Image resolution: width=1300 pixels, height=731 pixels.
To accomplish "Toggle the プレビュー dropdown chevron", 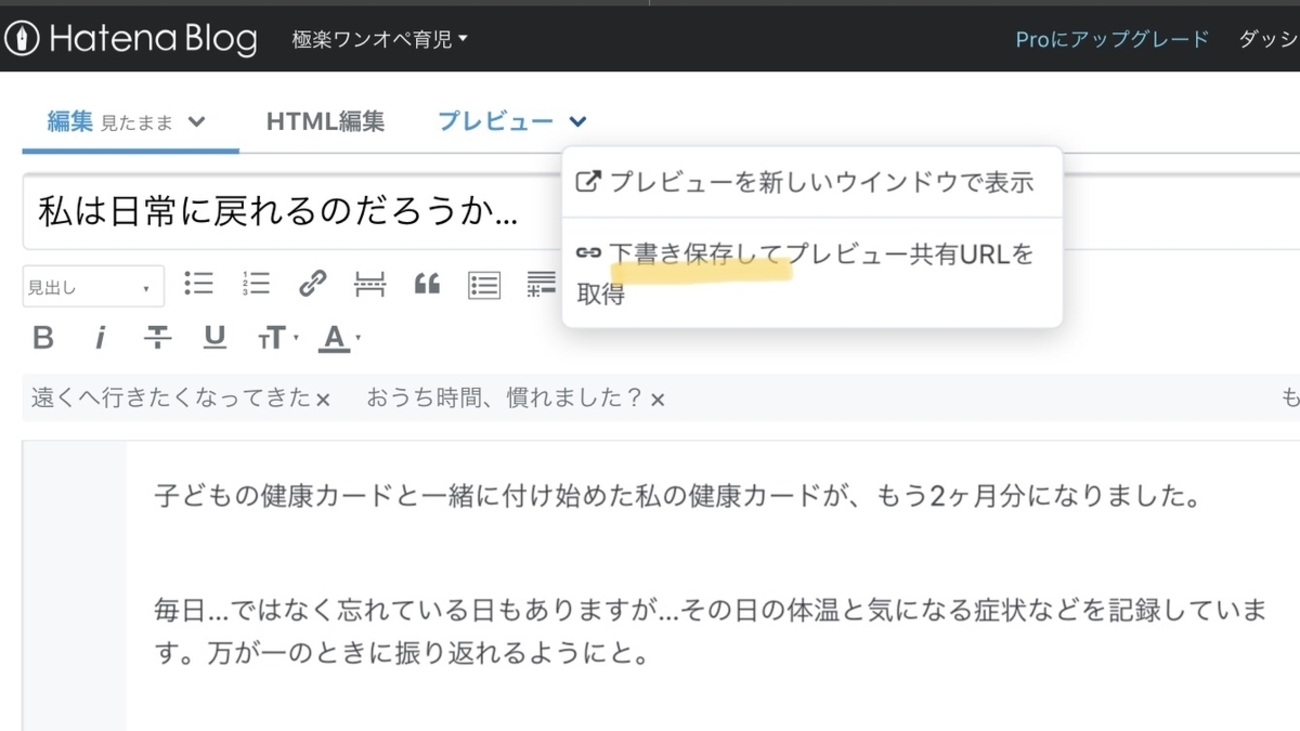I will 577,122.
